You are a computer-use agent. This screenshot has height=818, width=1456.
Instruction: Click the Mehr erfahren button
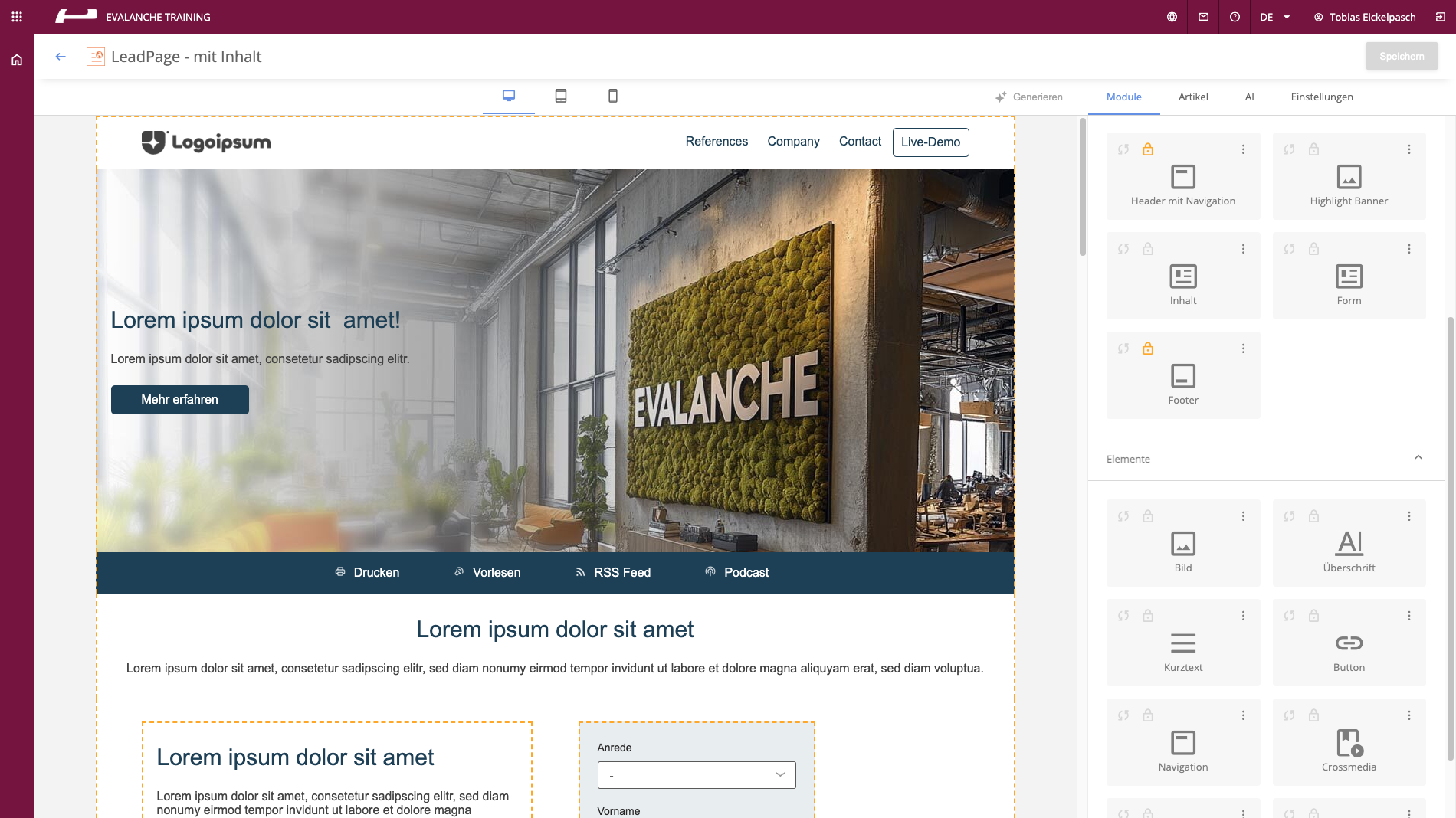click(x=180, y=400)
